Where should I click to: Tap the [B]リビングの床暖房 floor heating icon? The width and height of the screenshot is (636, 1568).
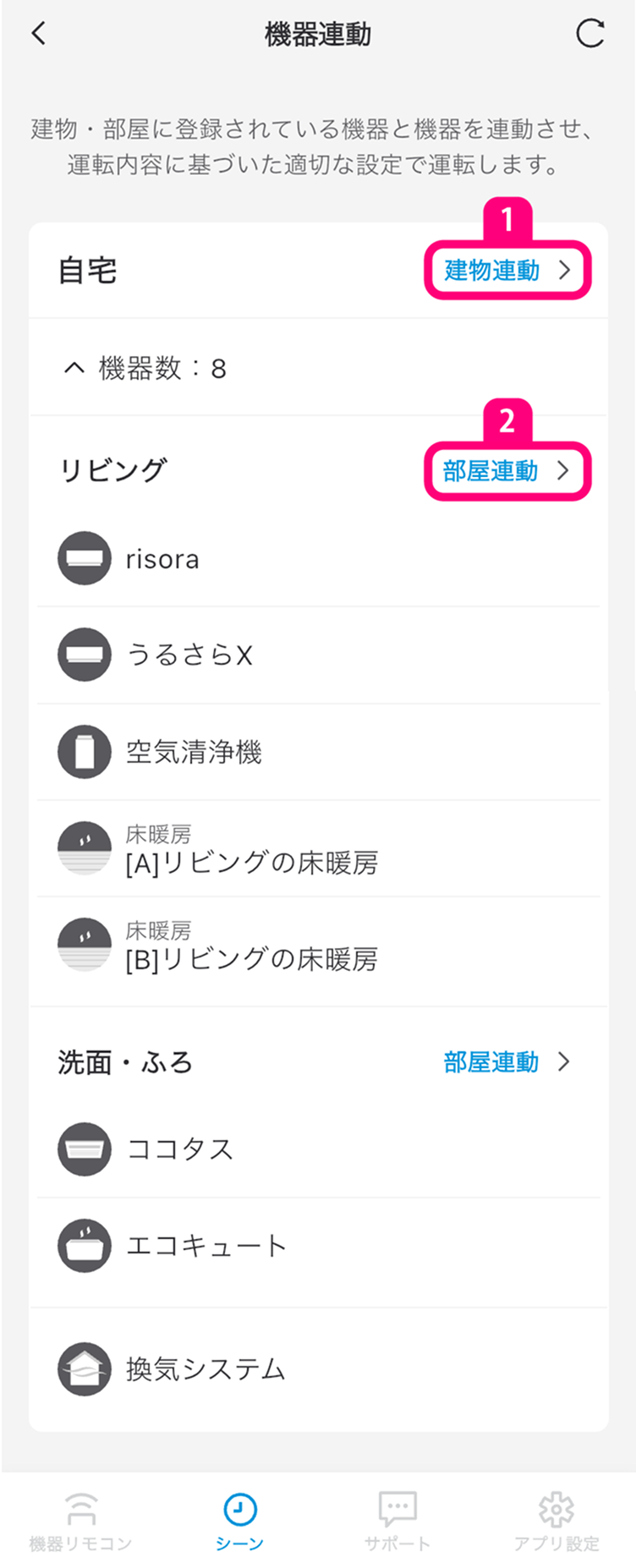click(x=85, y=945)
